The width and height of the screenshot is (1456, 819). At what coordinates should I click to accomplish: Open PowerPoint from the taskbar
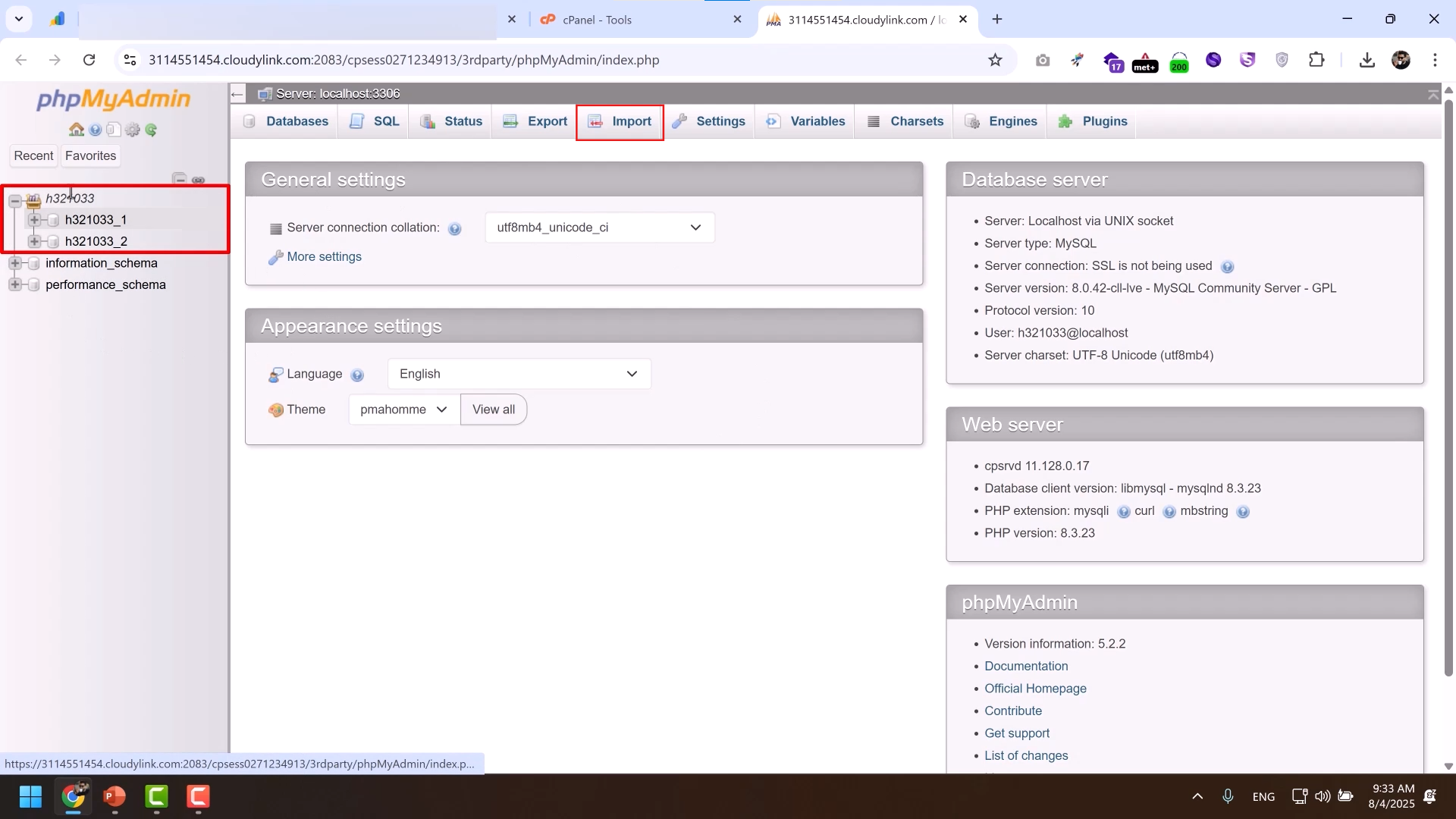coord(115,797)
